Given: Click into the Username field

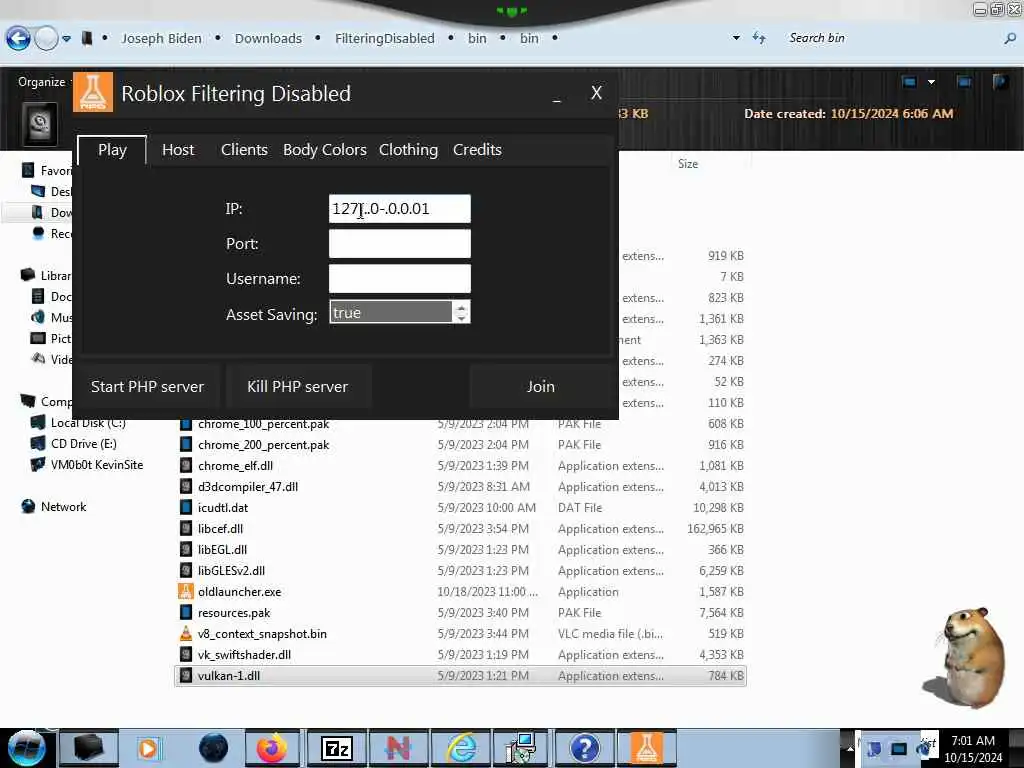Looking at the screenshot, I should [400, 279].
